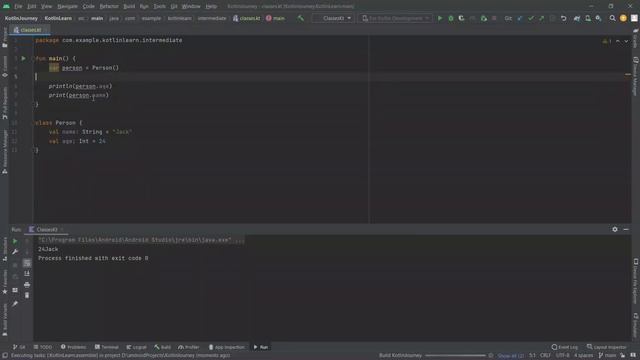Open the File menu
The width and height of the screenshot is (640, 360).
tap(18, 6)
